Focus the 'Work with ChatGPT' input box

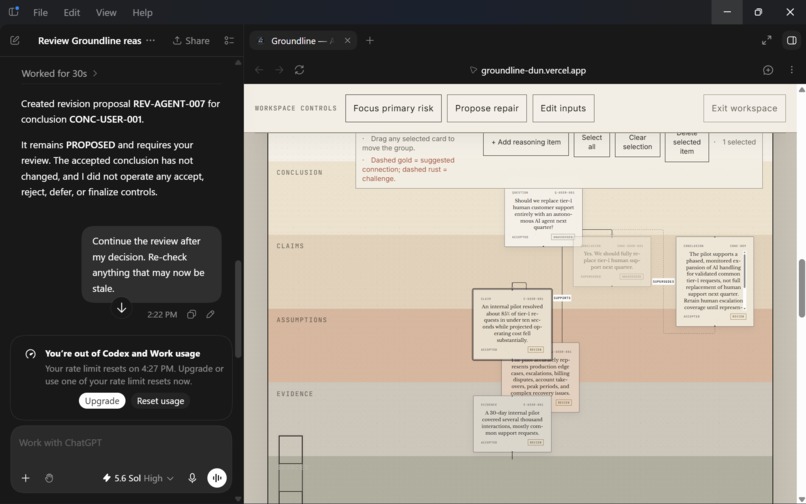coord(121,443)
